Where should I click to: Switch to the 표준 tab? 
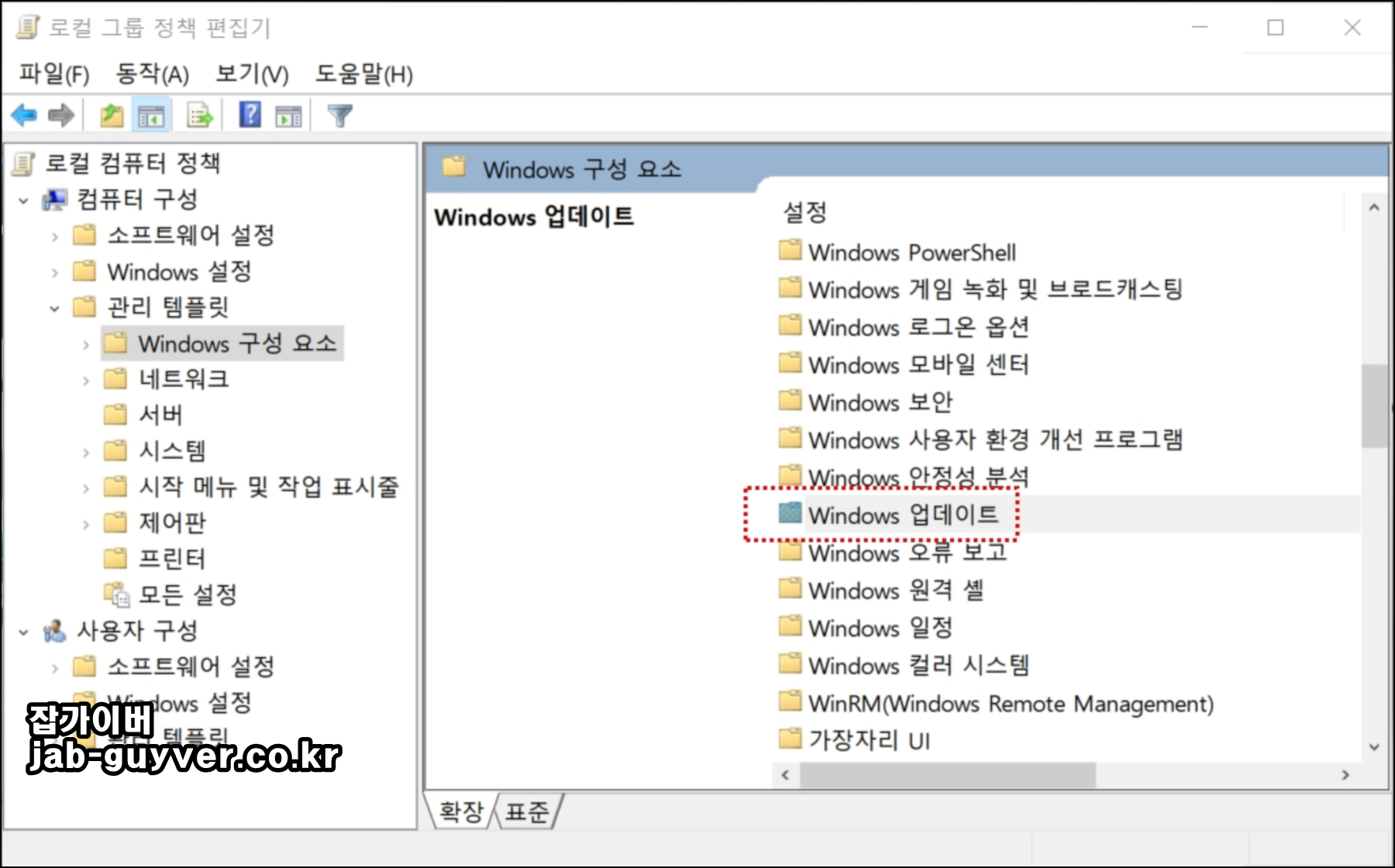coord(527,811)
